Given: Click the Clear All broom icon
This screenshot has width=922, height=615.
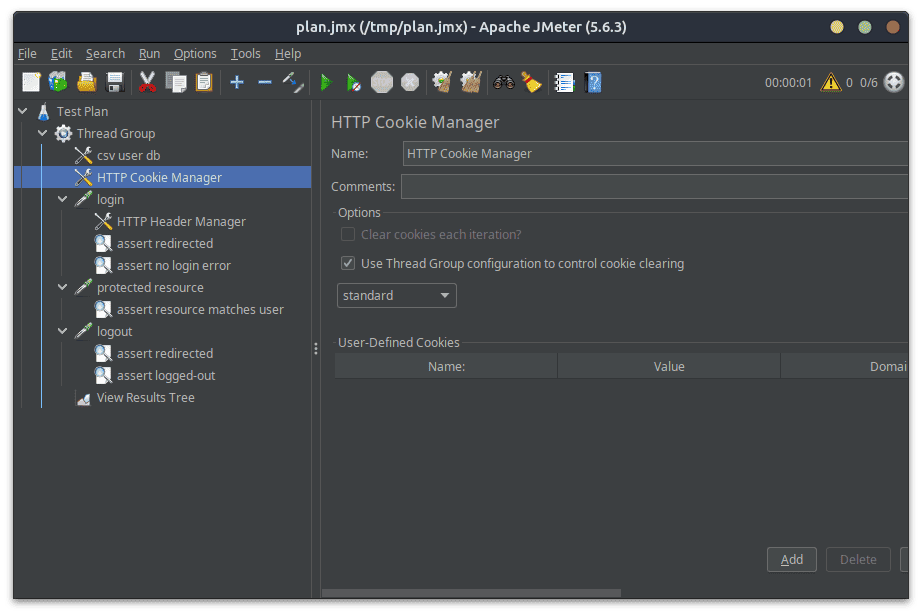Looking at the screenshot, I should click(x=531, y=82).
